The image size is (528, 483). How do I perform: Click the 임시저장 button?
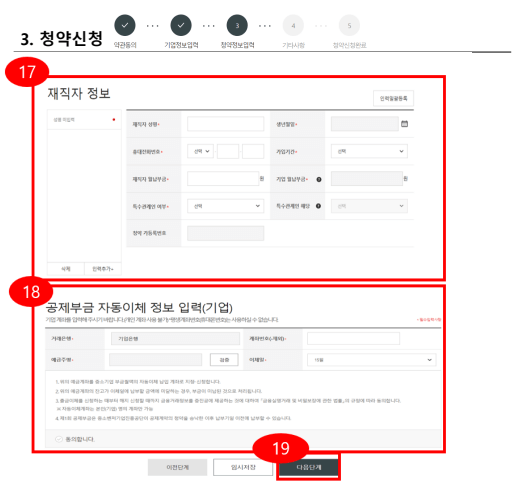243,467
